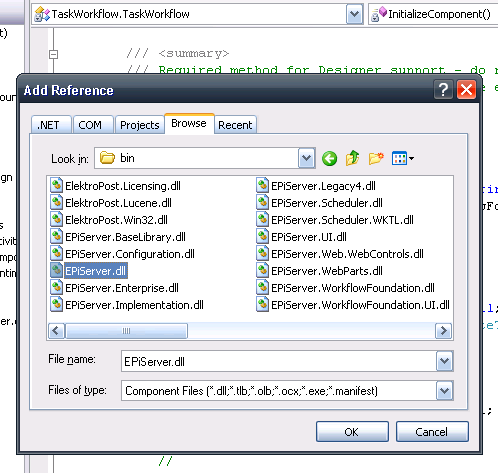
Task: Click the ElektroPost.Licensing.dll file icon
Action: pyautogui.click(x=56, y=185)
